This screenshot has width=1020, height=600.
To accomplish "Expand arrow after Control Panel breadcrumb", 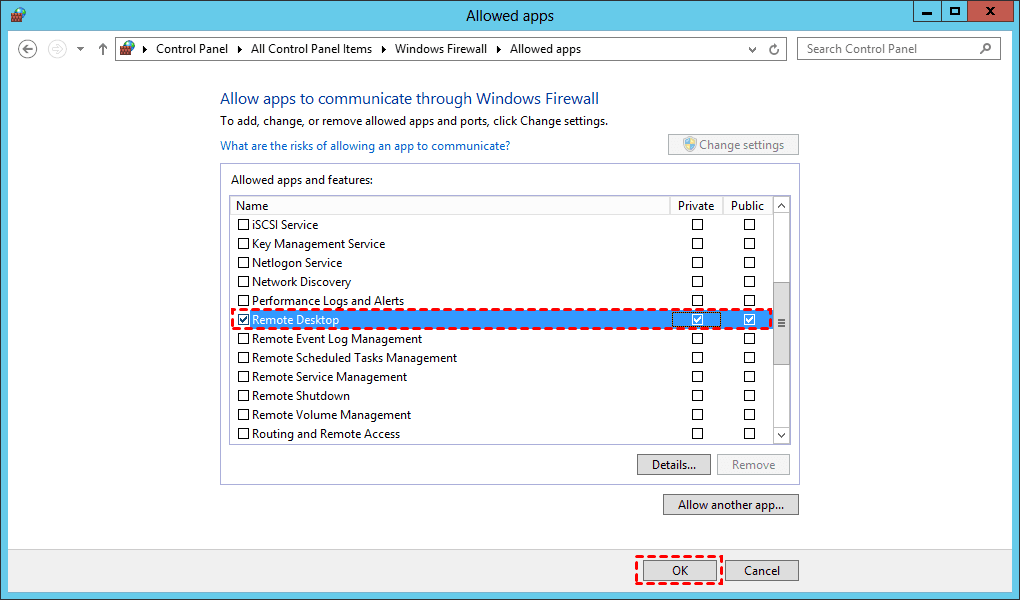I will [x=239, y=49].
